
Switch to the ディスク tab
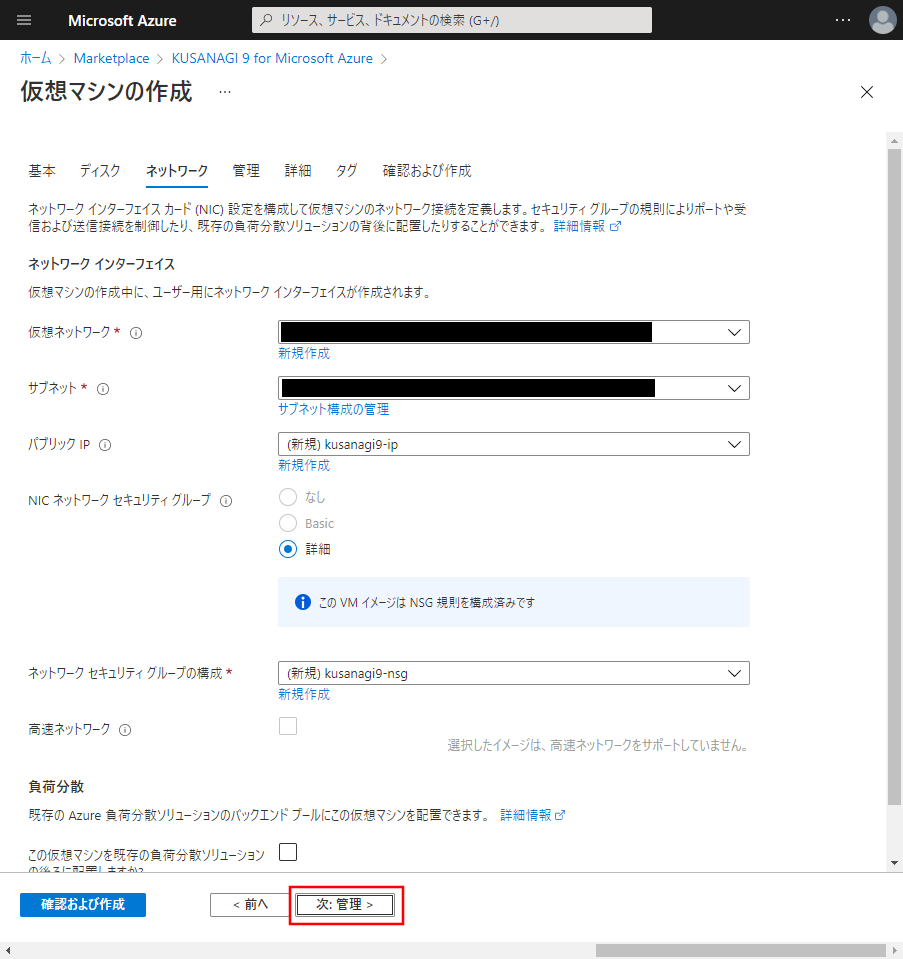100,171
